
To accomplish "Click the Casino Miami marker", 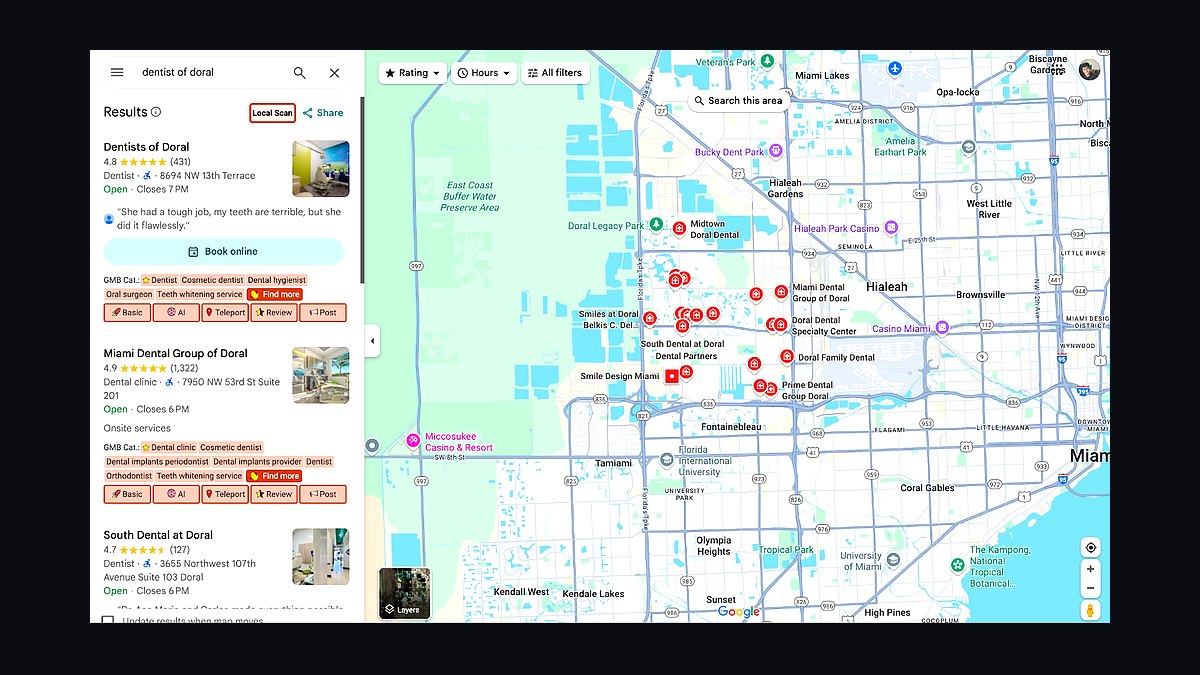I will pos(942,328).
